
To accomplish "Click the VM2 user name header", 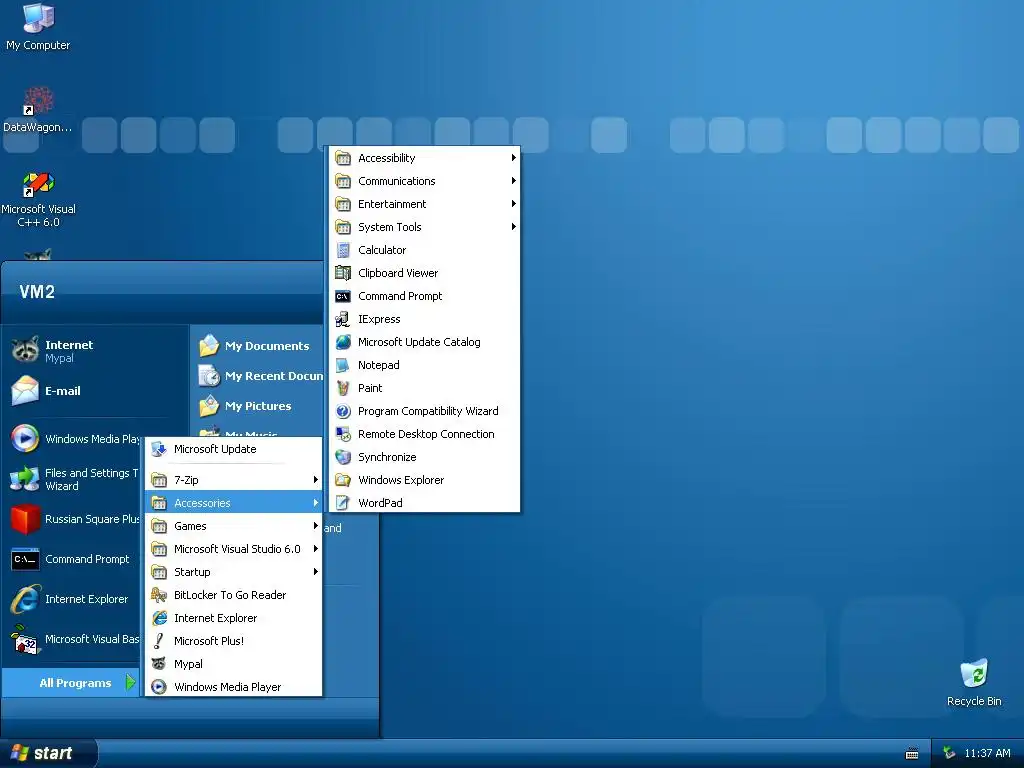I will 37,291.
